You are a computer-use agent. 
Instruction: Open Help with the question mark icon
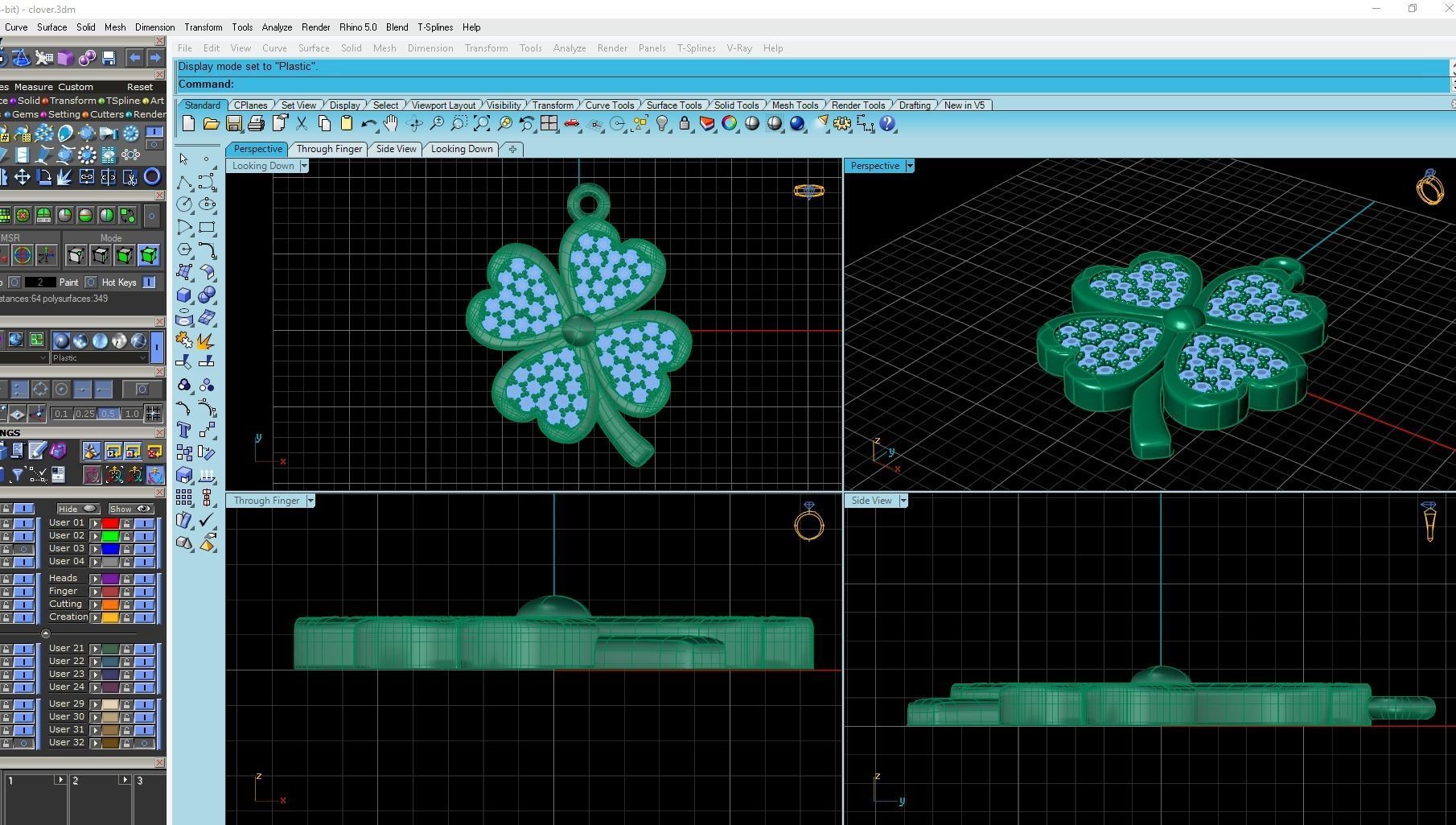pos(887,124)
